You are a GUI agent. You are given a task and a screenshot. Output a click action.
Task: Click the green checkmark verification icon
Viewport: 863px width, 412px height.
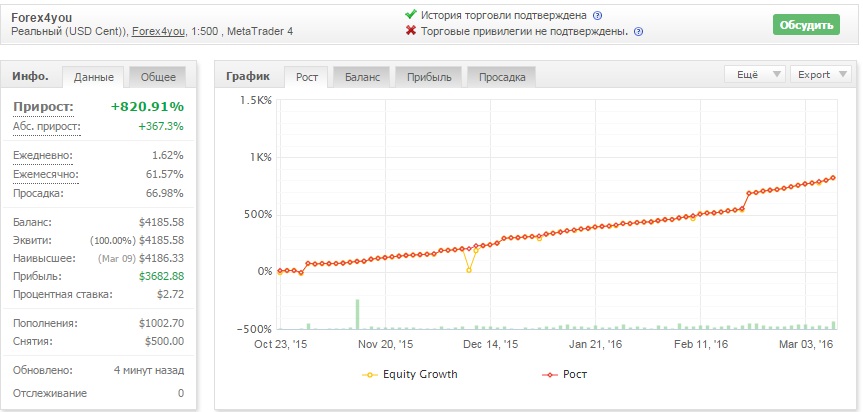click(x=410, y=15)
